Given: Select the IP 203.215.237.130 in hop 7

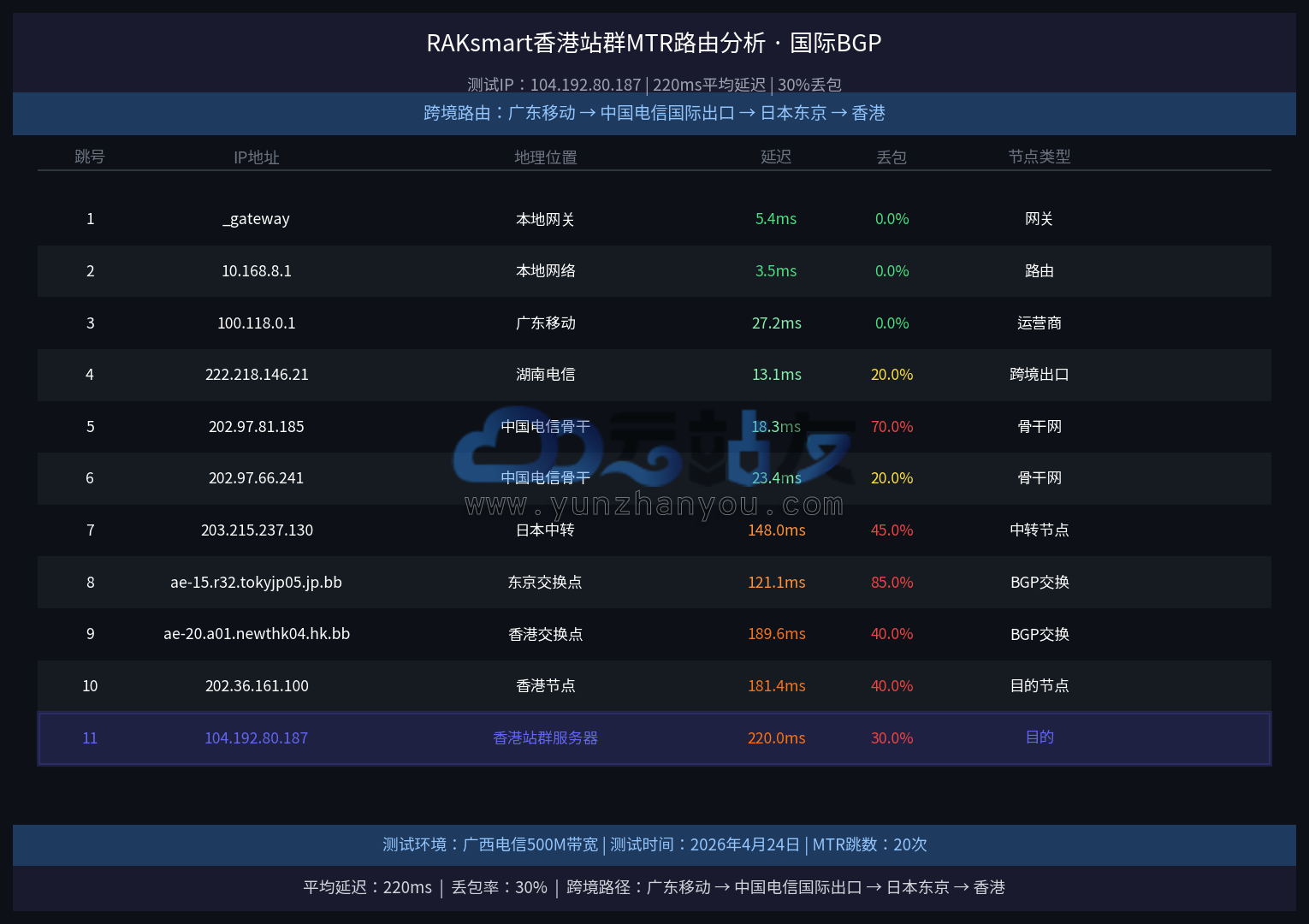Looking at the screenshot, I should (257, 530).
